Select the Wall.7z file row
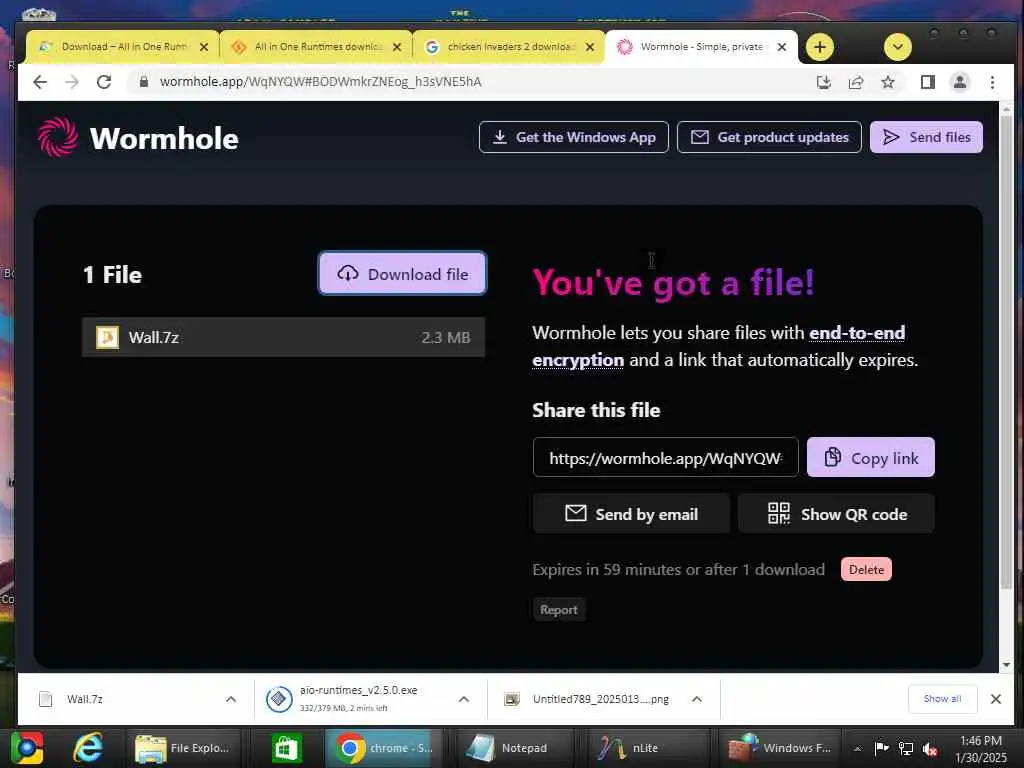This screenshot has width=1024, height=768. (x=283, y=337)
